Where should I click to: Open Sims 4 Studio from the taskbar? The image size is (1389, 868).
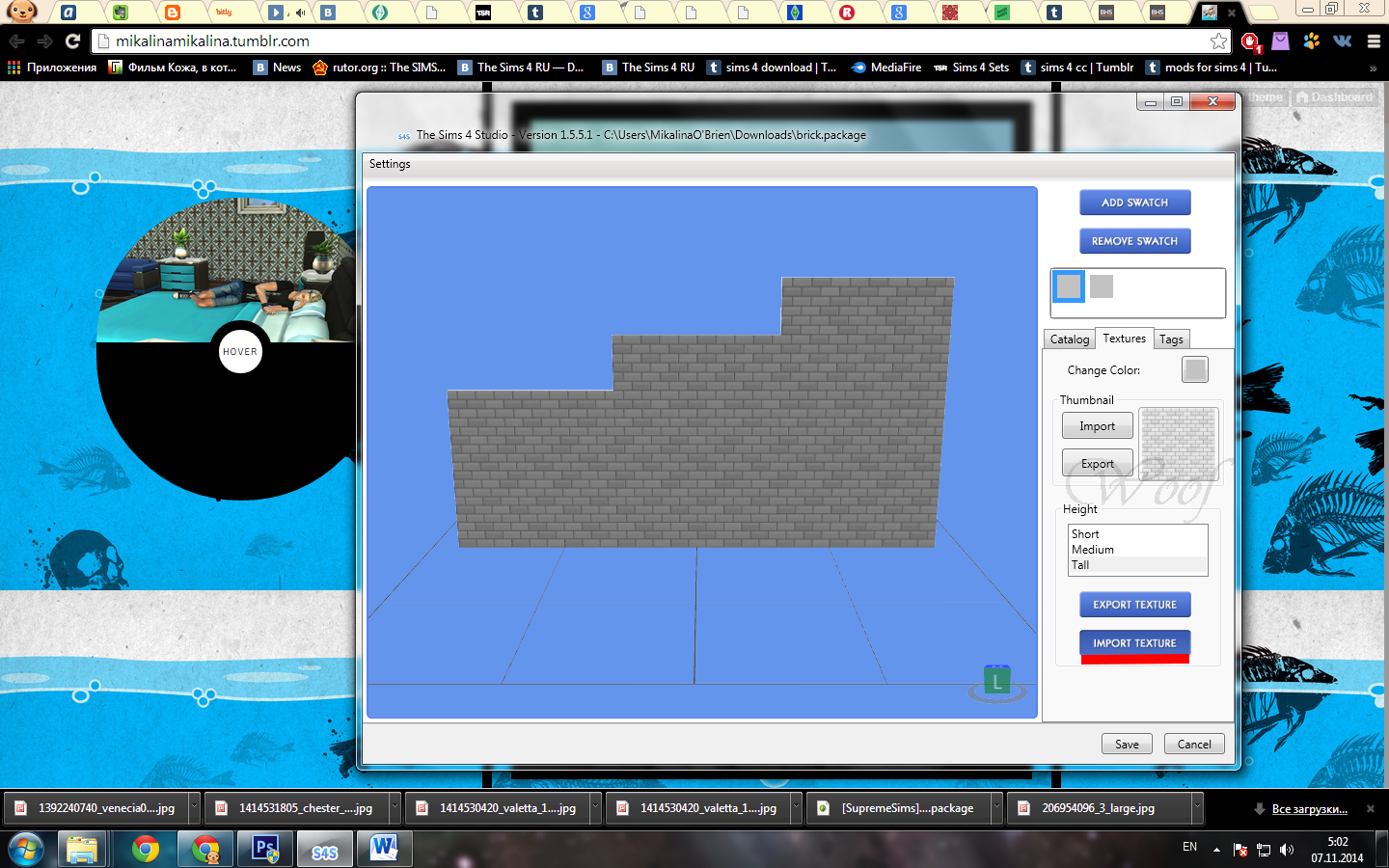[324, 850]
